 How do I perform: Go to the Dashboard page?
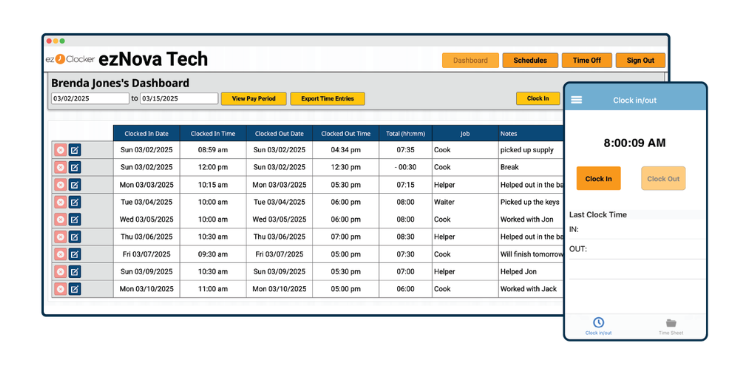[x=470, y=60]
